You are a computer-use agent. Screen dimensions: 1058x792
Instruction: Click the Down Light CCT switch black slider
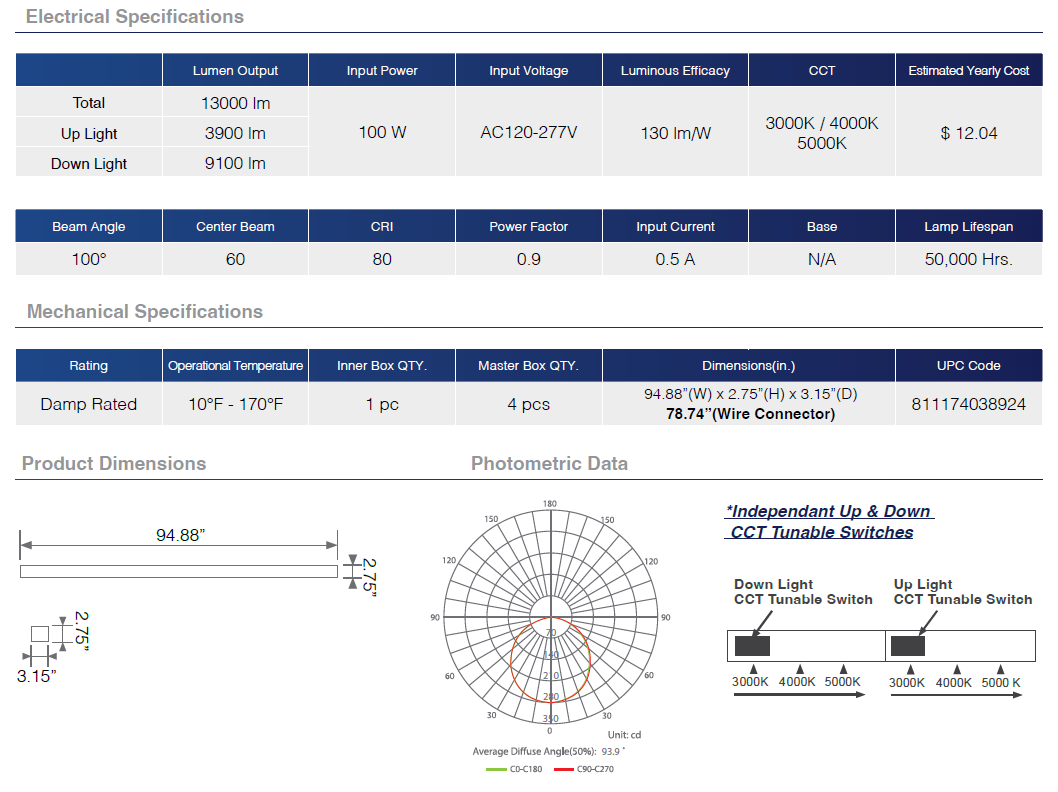752,646
